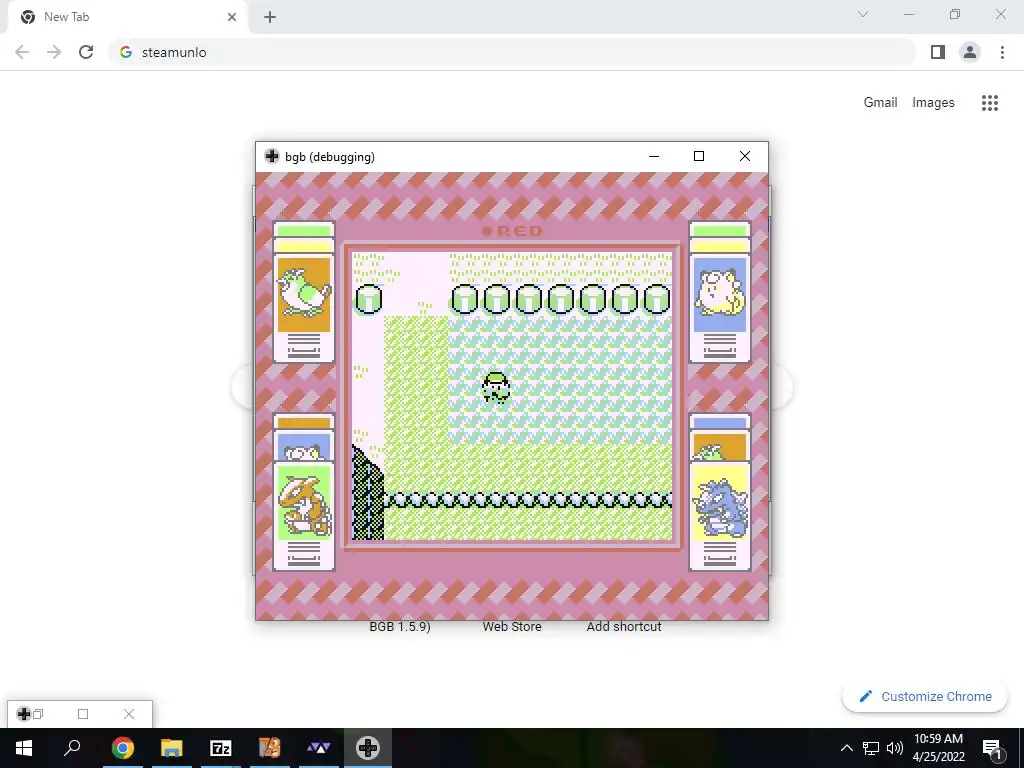The height and width of the screenshot is (768, 1024).
Task: Open the Images link
Action: 933,103
